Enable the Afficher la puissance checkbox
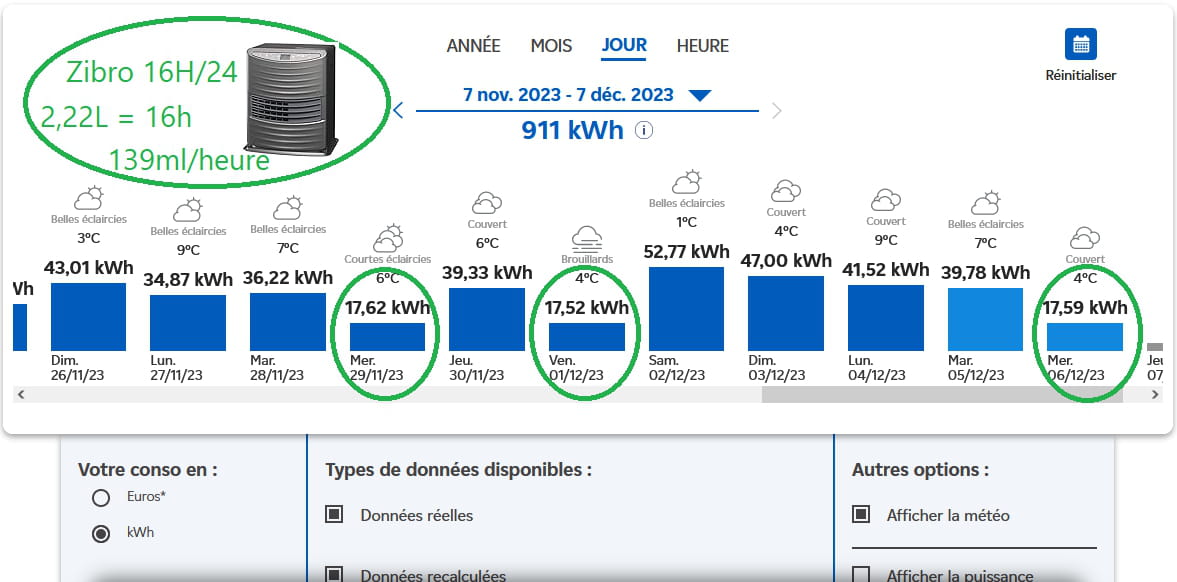The width and height of the screenshot is (1177, 582). 860,575
